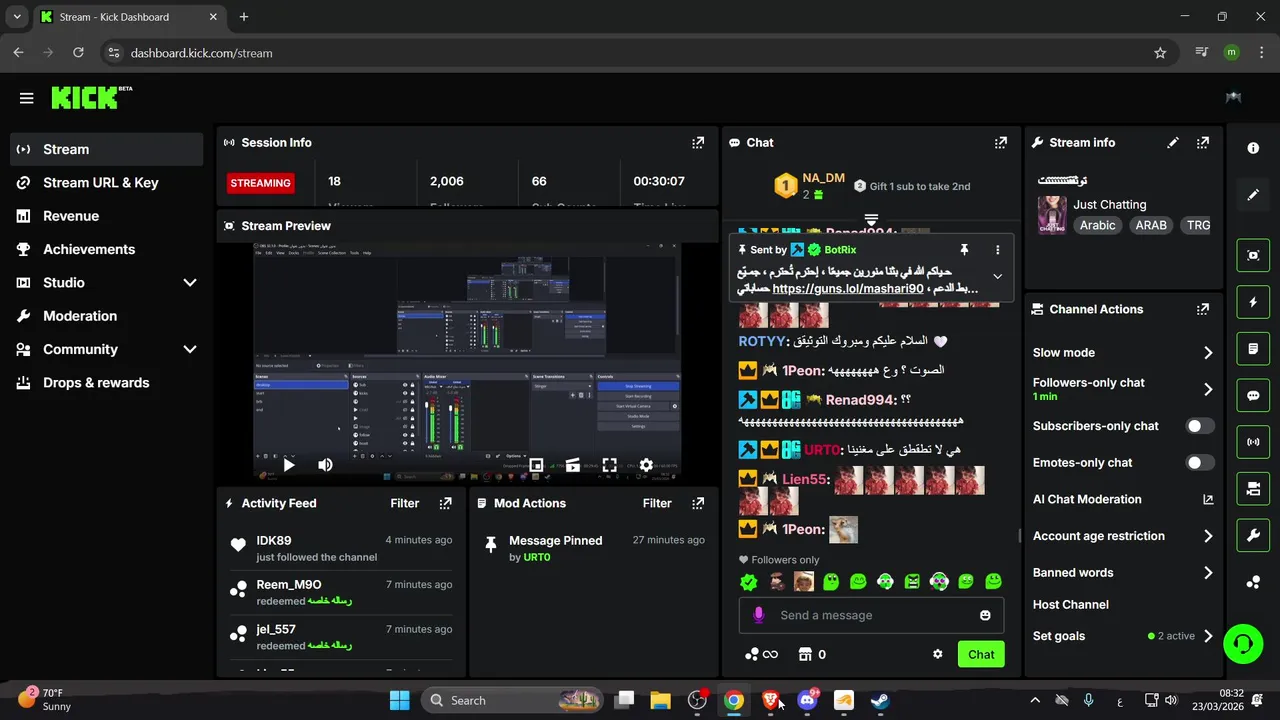Pop out the Chat panel
Screen dimensions: 1280x720
pyautogui.click(x=1001, y=143)
